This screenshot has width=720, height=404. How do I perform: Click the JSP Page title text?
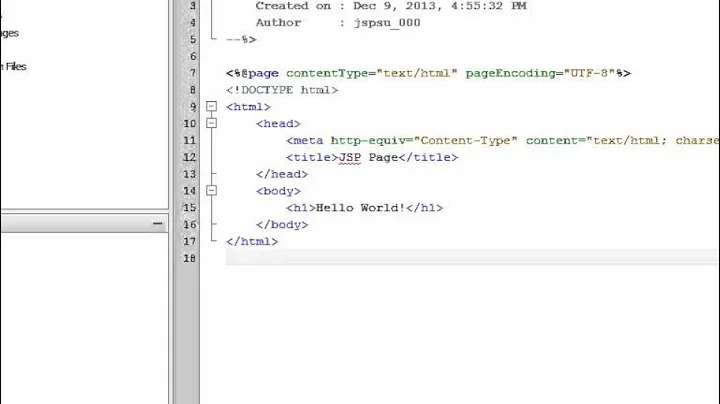[x=369, y=157]
